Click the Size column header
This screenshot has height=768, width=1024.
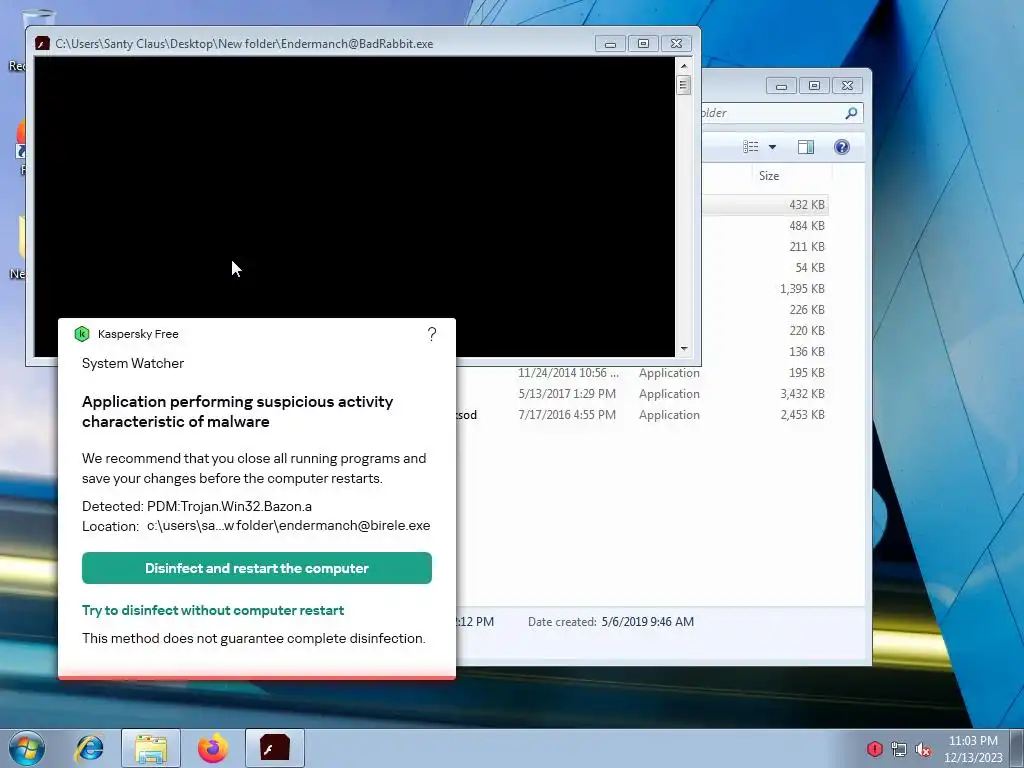coord(769,176)
